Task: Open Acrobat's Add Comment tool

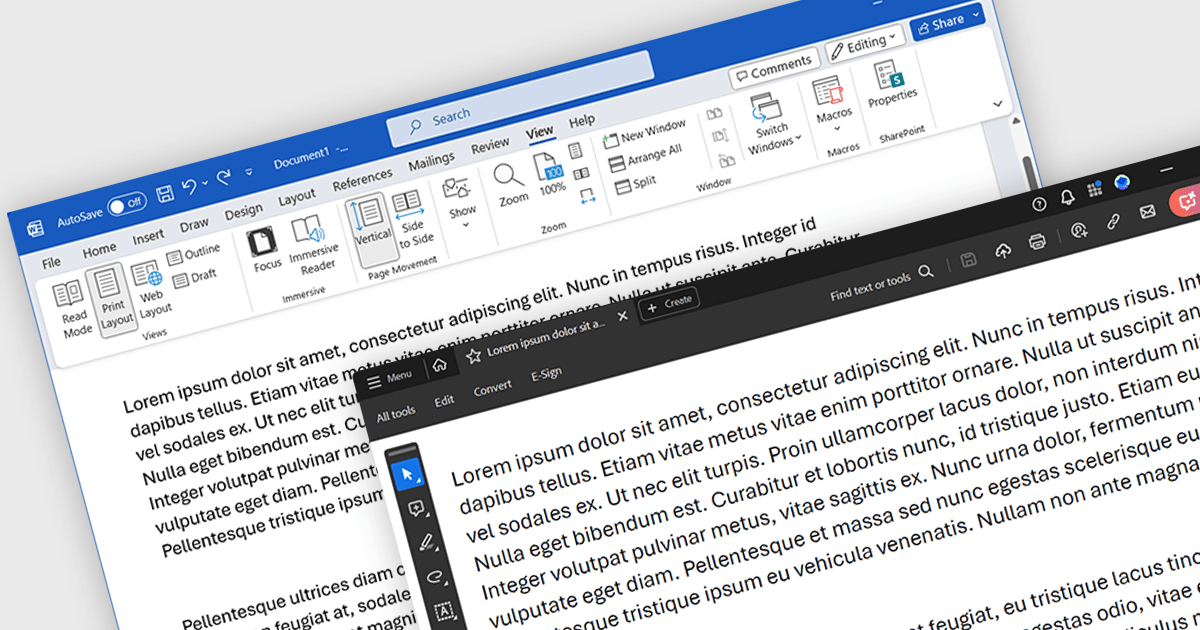Action: coord(416,509)
